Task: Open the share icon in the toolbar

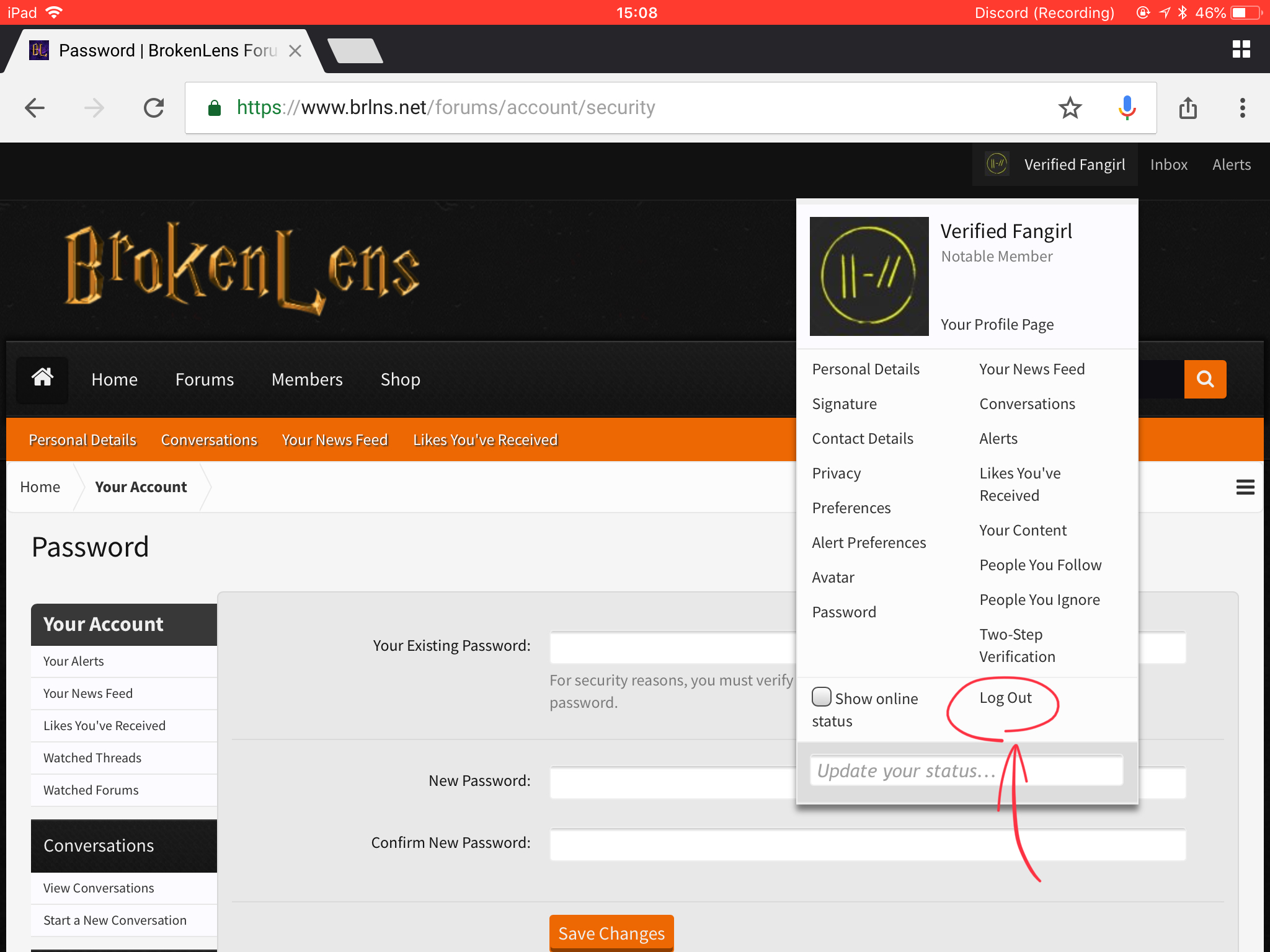Action: (x=1188, y=108)
